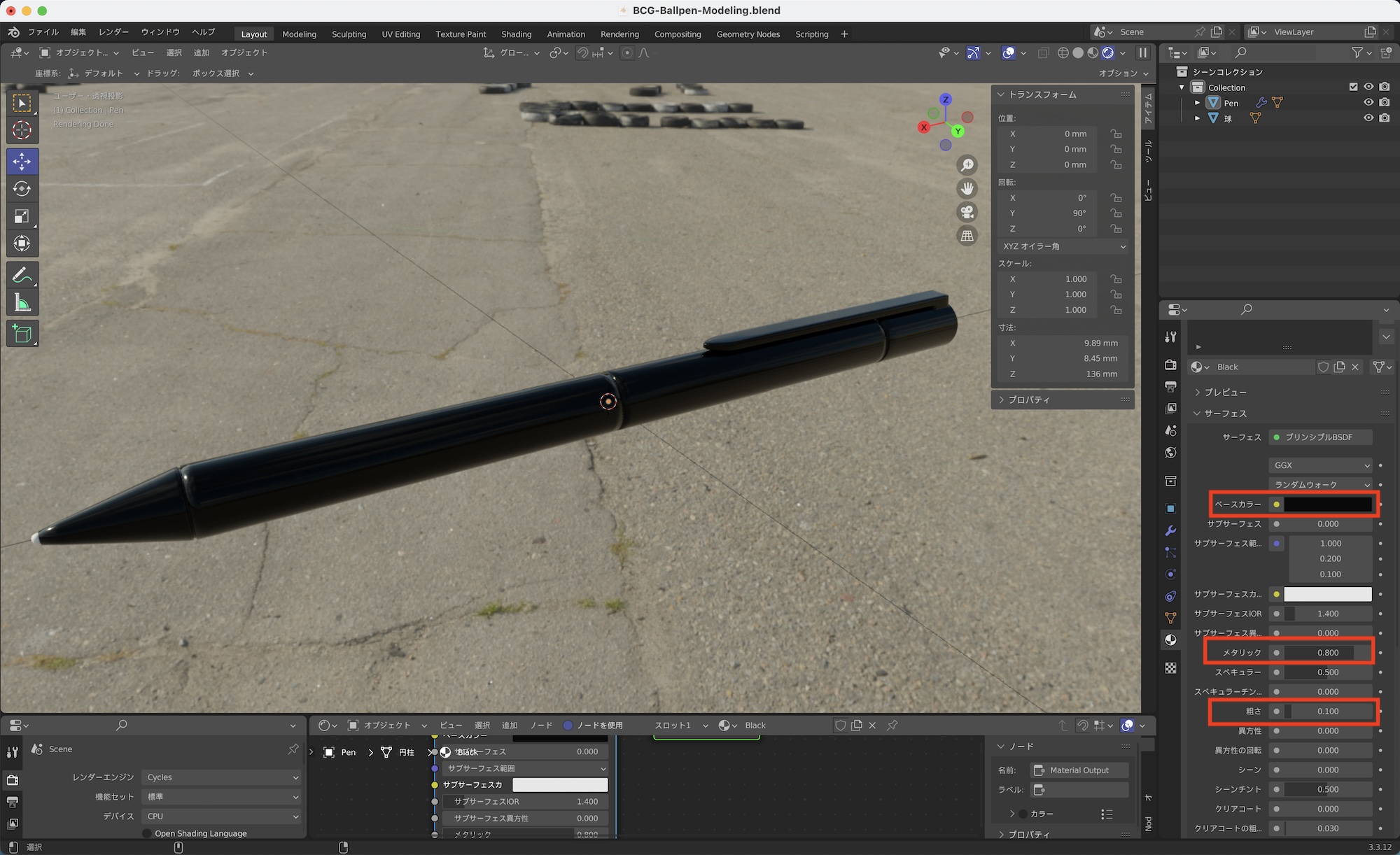Uncheck the Collection exclude checkbox
The height and width of the screenshot is (855, 1400).
point(1353,87)
